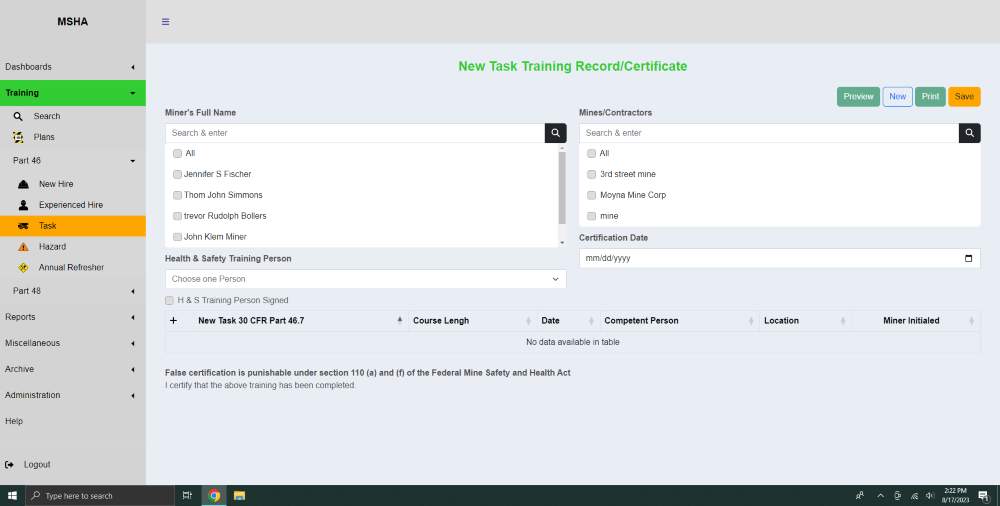This screenshot has width=1000, height=506.
Task: Tick the H & S Training Person Signed checkbox
Action: tap(169, 301)
